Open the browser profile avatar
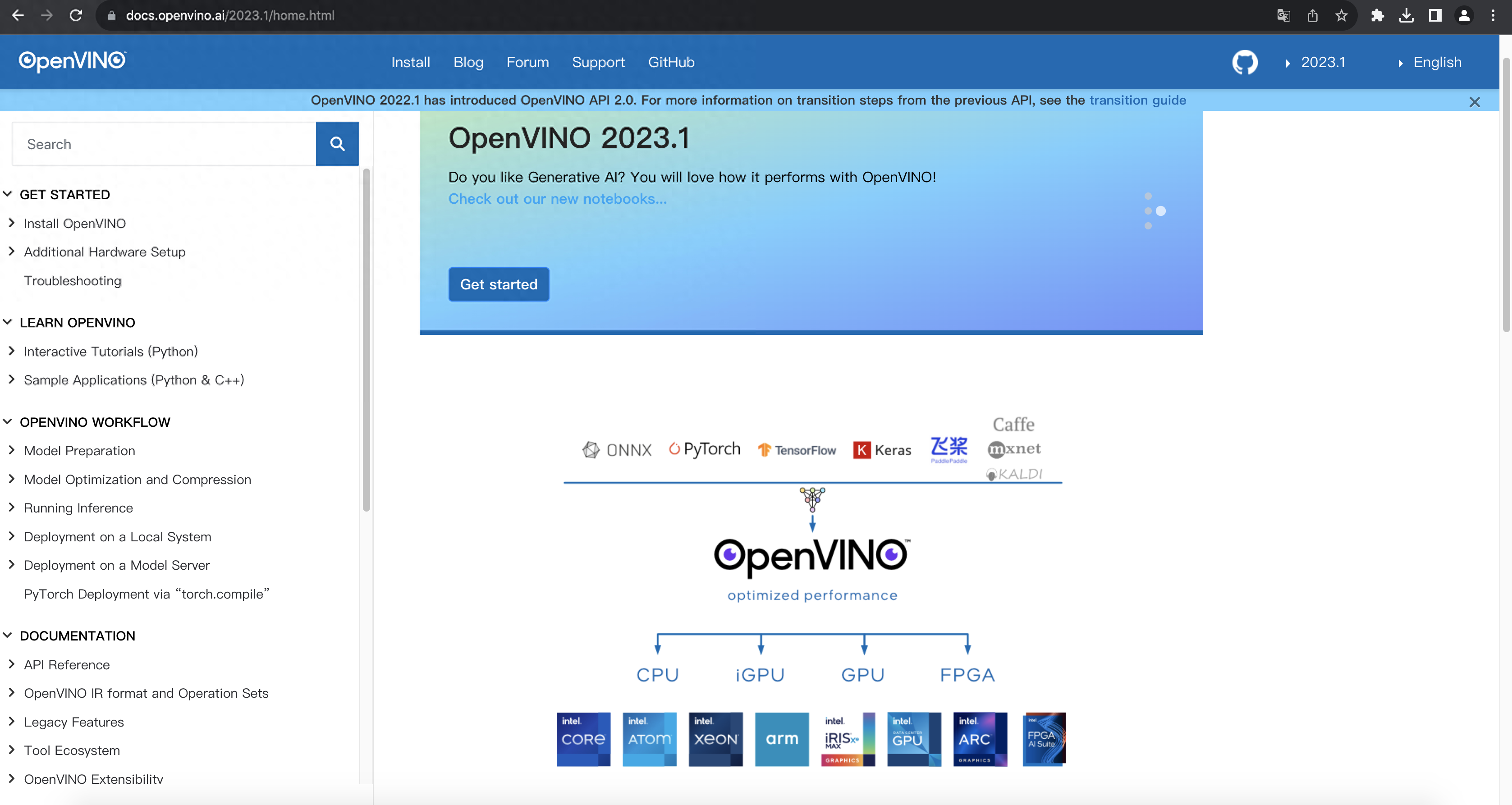The height and width of the screenshot is (805, 1512). pos(1464,15)
